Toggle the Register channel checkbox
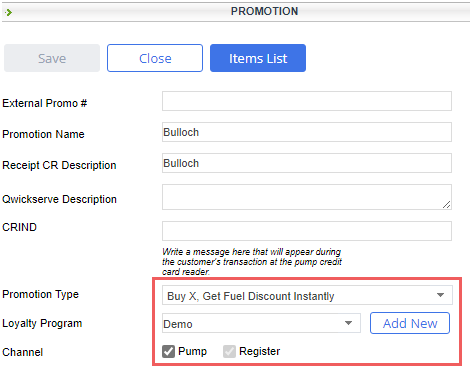 pyautogui.click(x=229, y=351)
